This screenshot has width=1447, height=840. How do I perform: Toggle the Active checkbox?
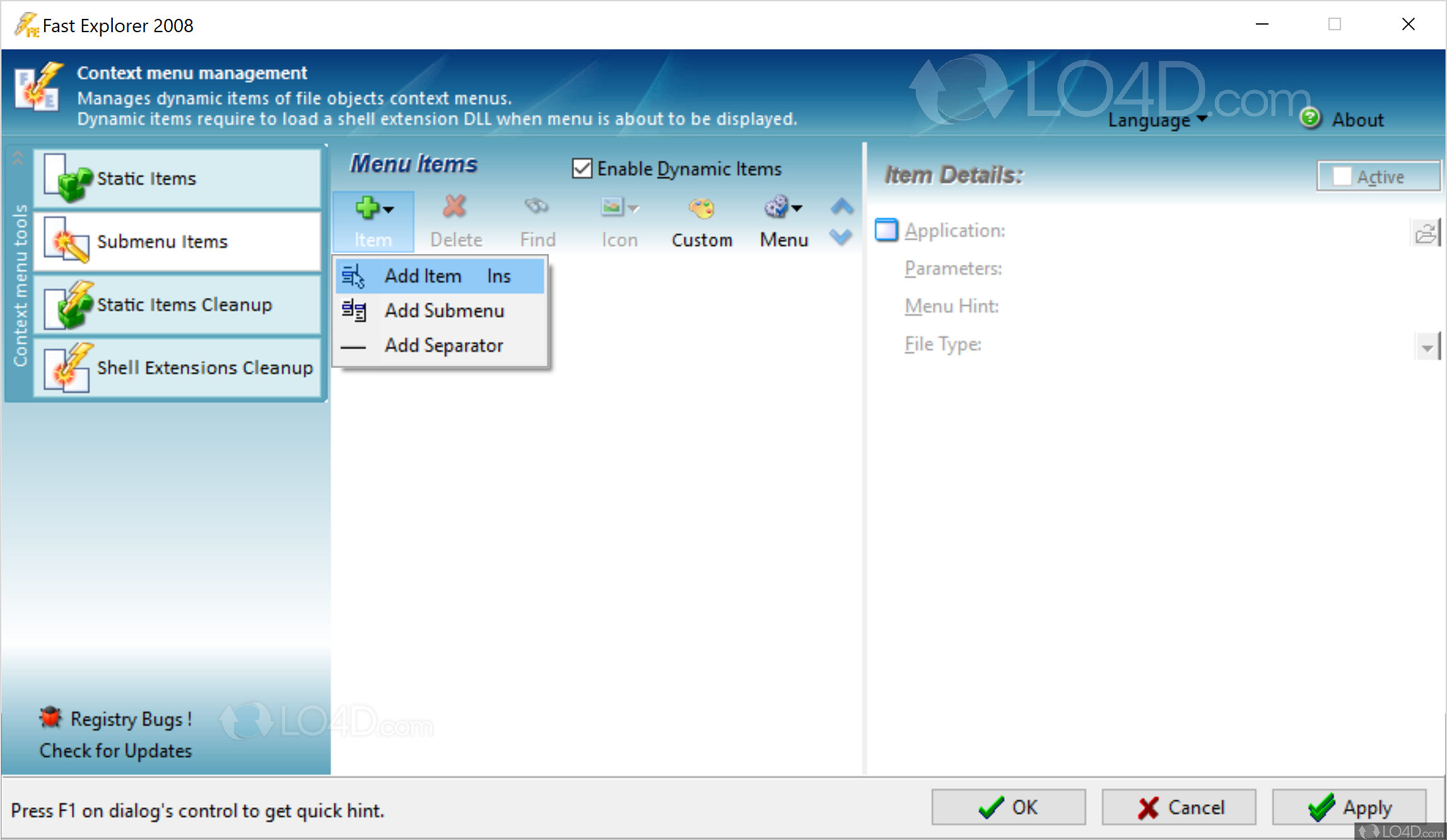coord(1342,177)
